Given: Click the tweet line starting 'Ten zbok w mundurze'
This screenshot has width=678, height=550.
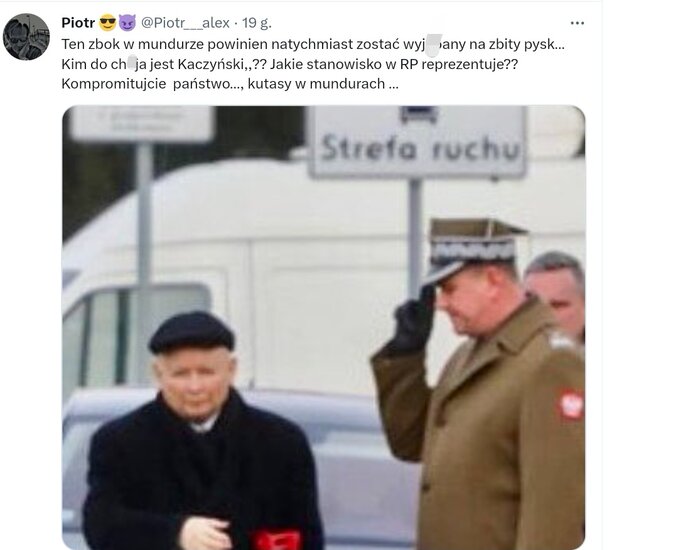Looking at the screenshot, I should (313, 44).
